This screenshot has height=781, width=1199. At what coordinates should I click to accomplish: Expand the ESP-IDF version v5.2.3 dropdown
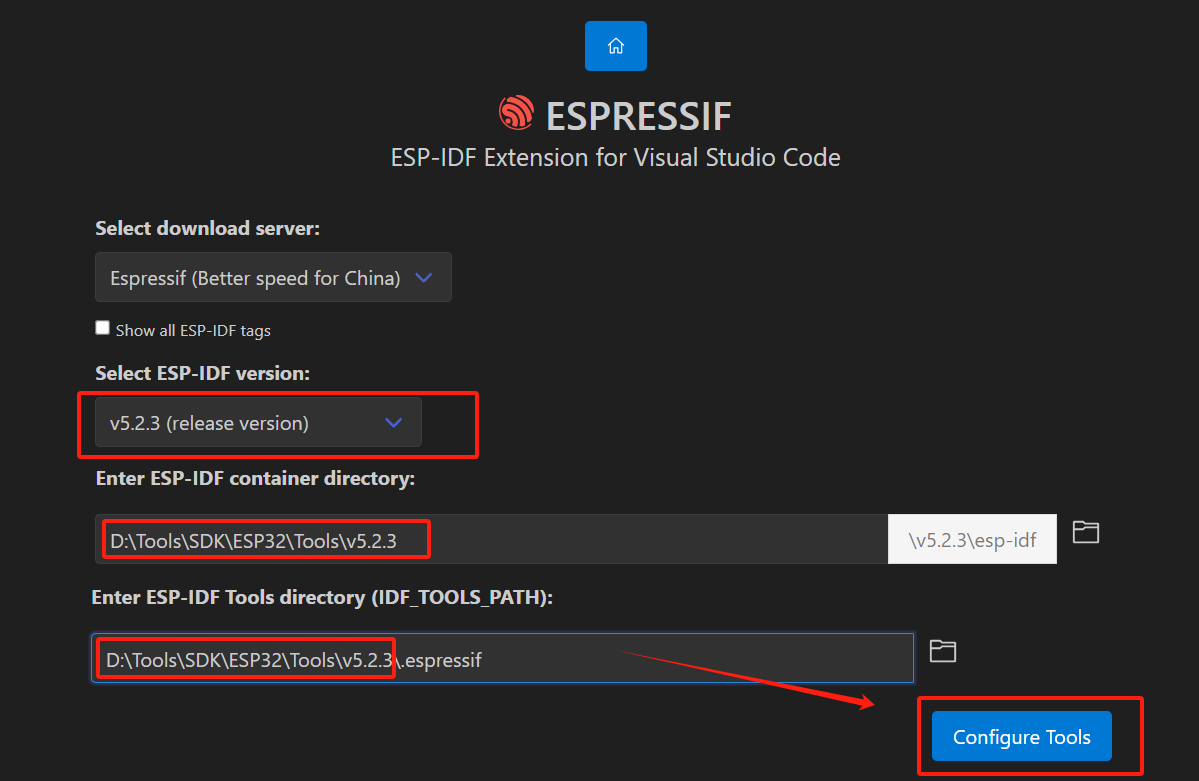pyautogui.click(x=258, y=422)
